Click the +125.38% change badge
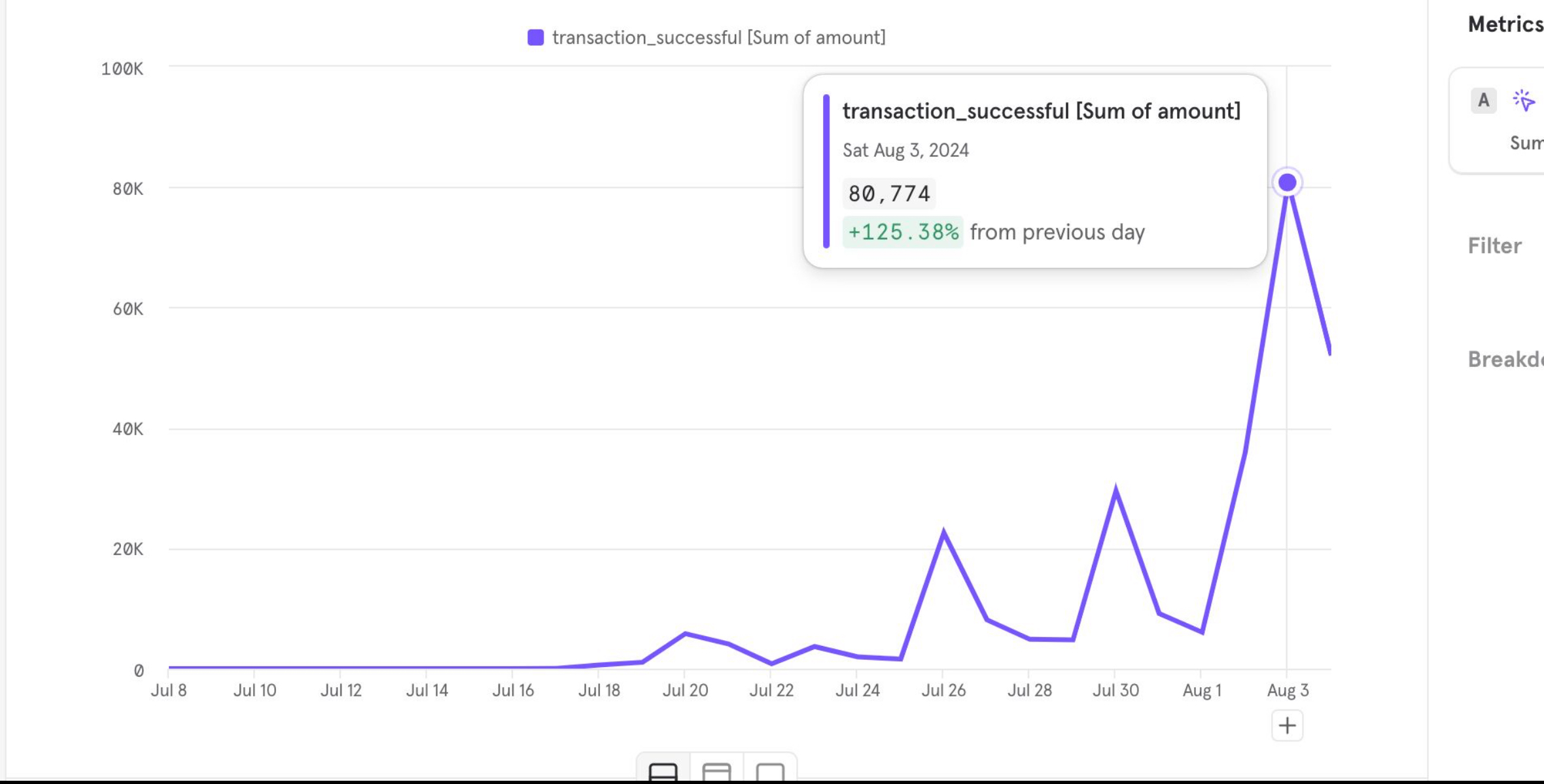The height and width of the screenshot is (784, 1544). click(903, 232)
